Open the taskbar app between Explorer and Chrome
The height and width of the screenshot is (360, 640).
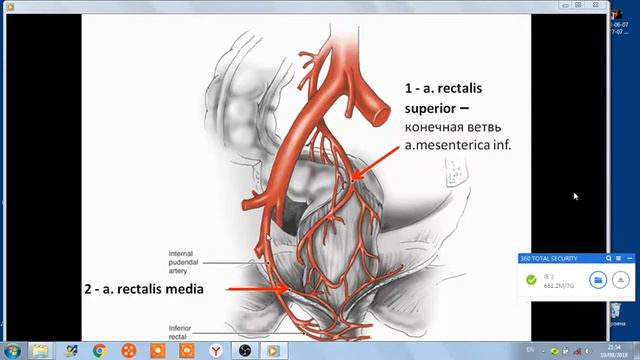coord(70,351)
